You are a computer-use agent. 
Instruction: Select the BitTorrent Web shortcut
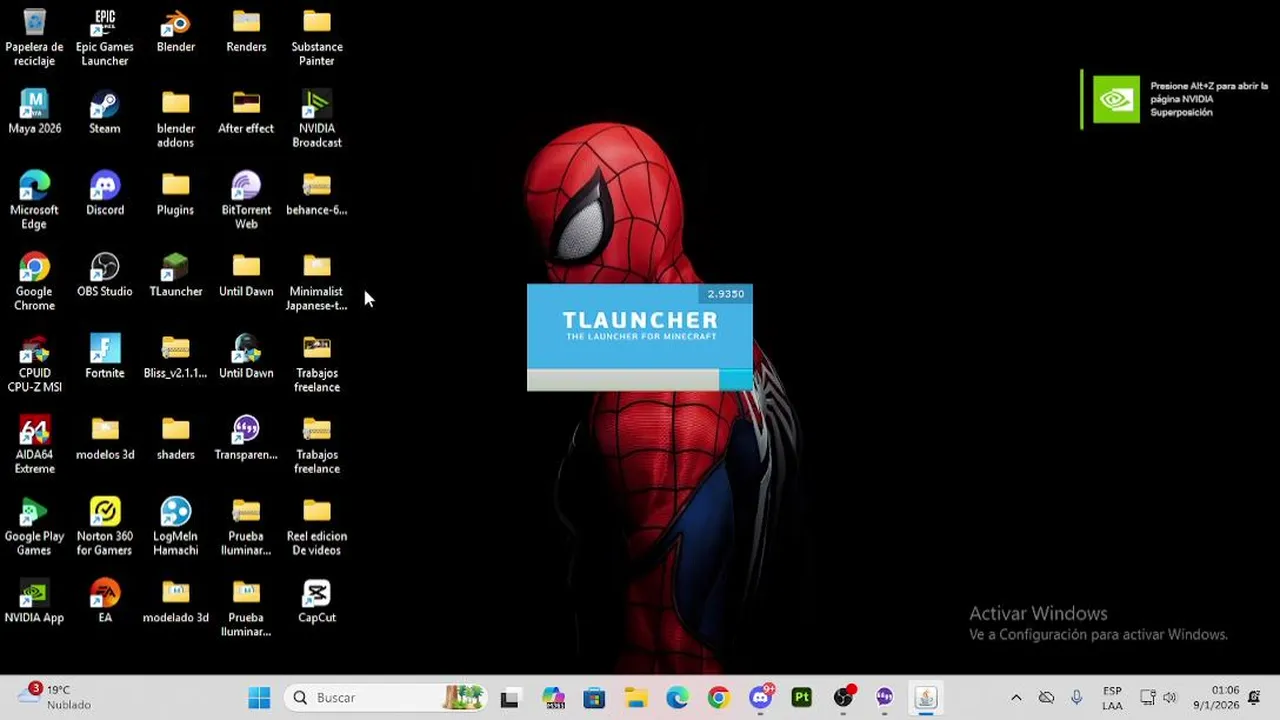pos(246,201)
